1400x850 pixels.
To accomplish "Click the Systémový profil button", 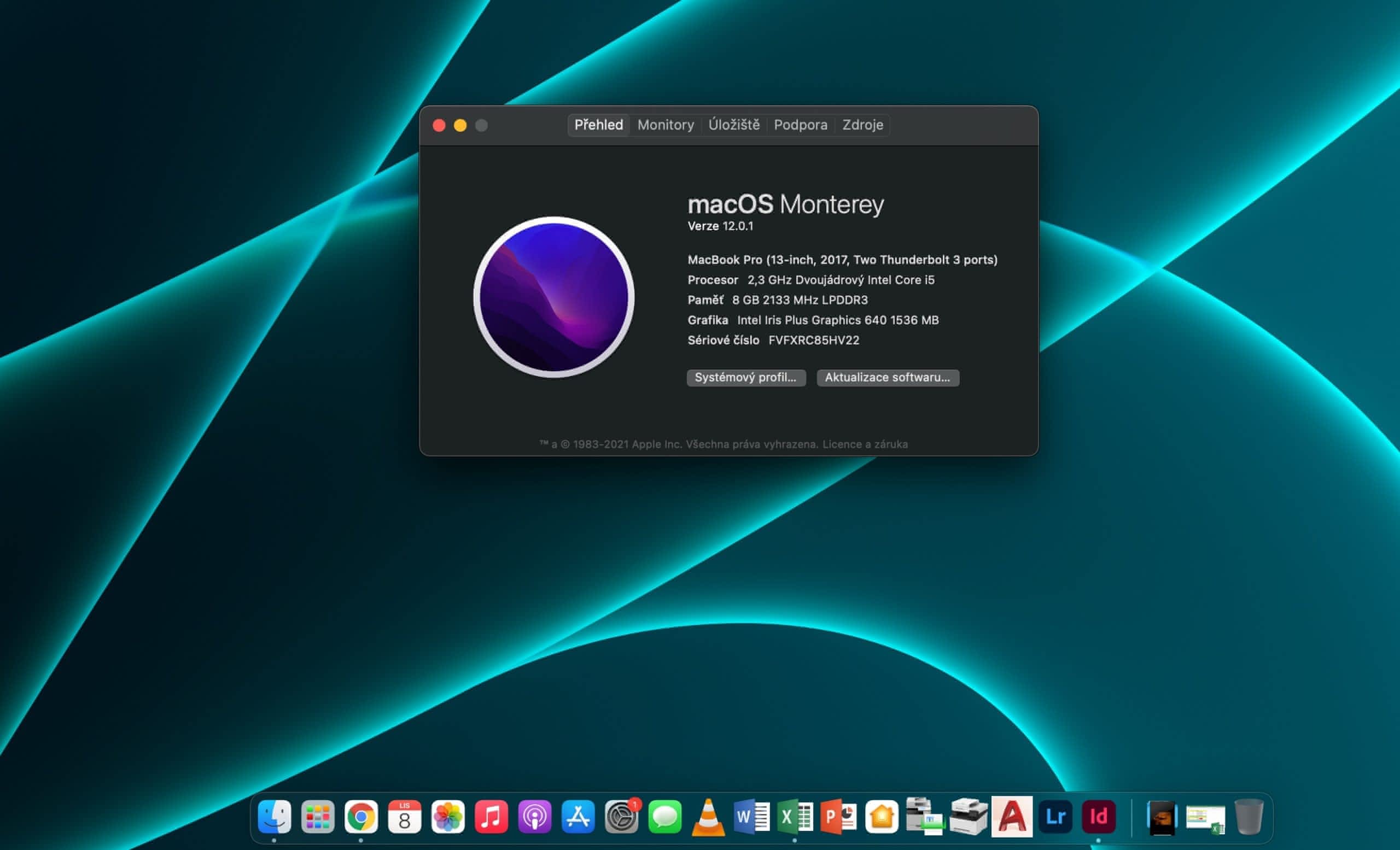I will click(745, 378).
